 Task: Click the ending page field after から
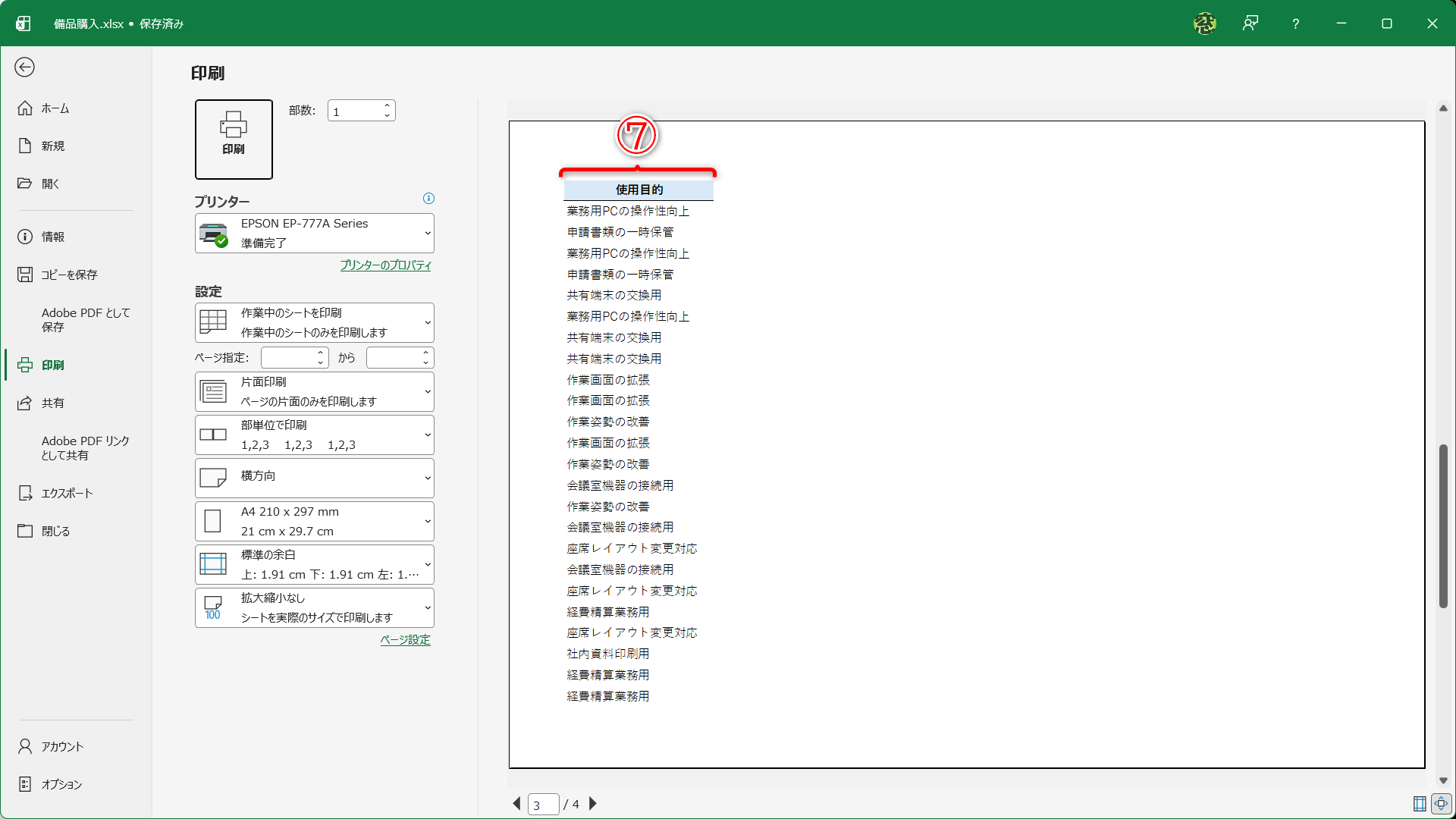click(393, 357)
